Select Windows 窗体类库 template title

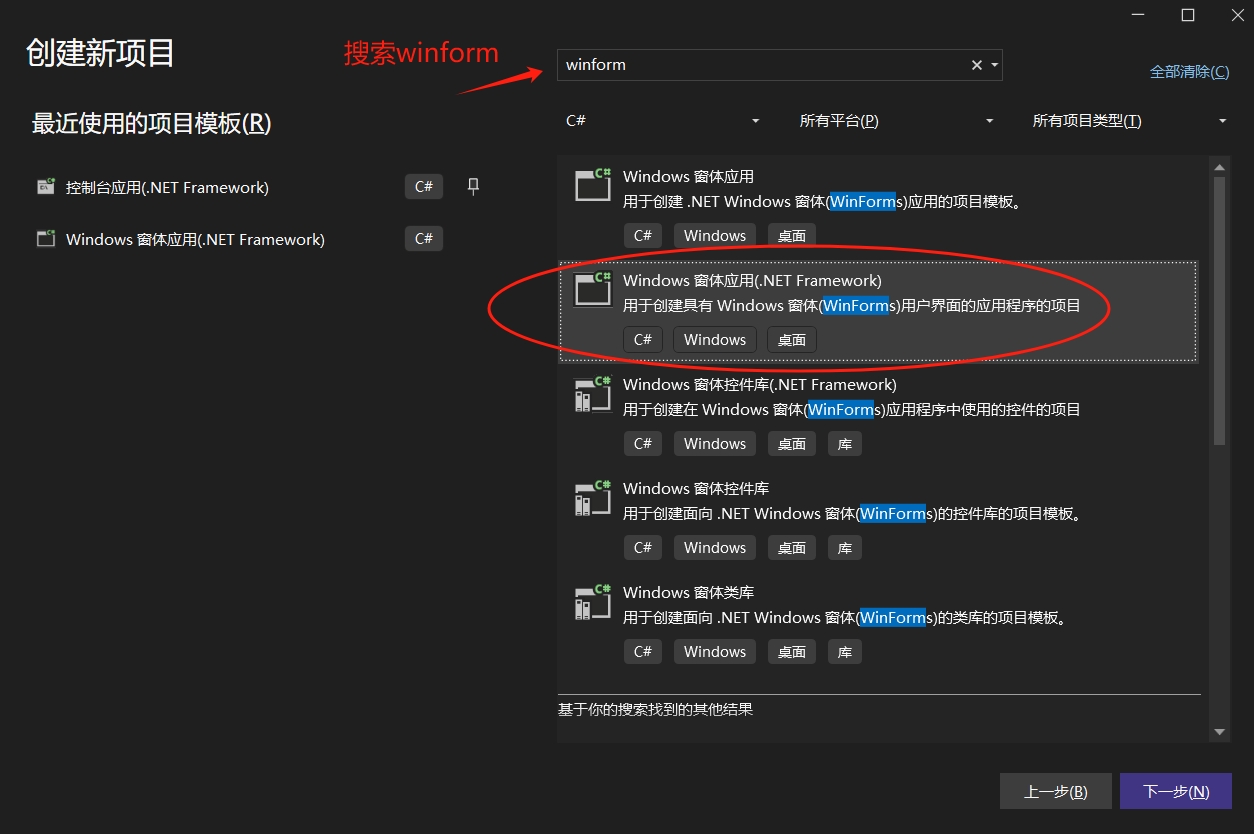(x=688, y=592)
